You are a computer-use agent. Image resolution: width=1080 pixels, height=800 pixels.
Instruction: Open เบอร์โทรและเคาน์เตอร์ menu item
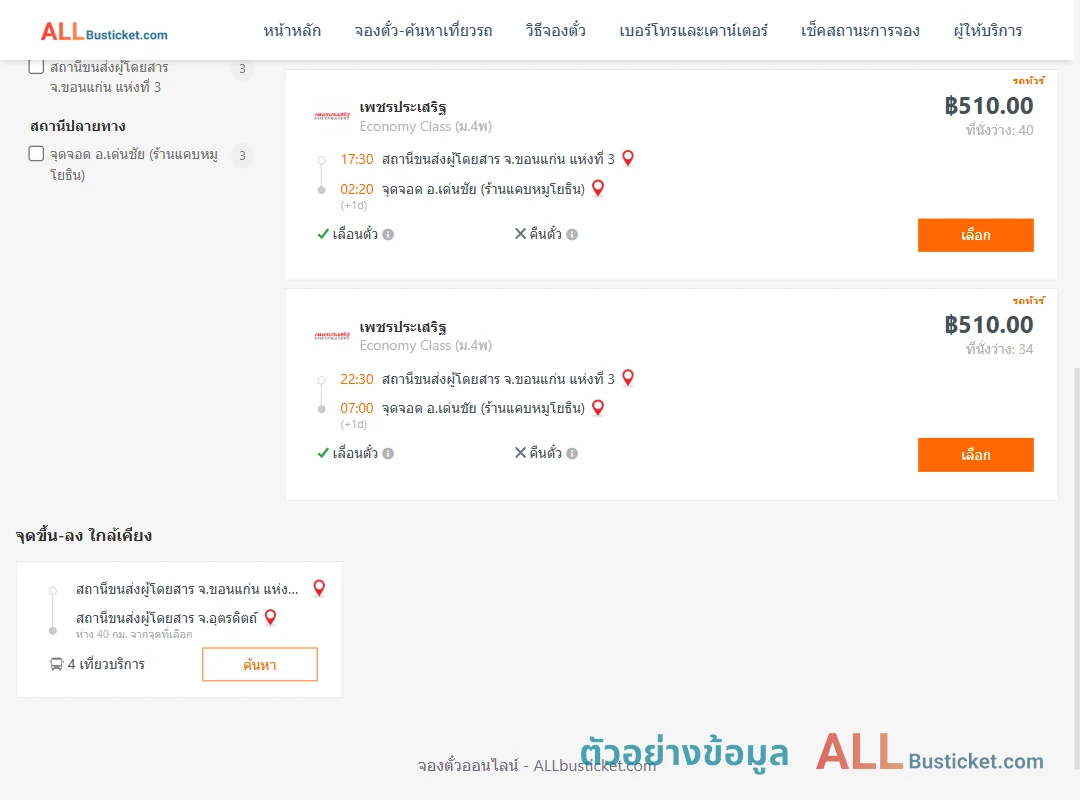pyautogui.click(x=693, y=31)
